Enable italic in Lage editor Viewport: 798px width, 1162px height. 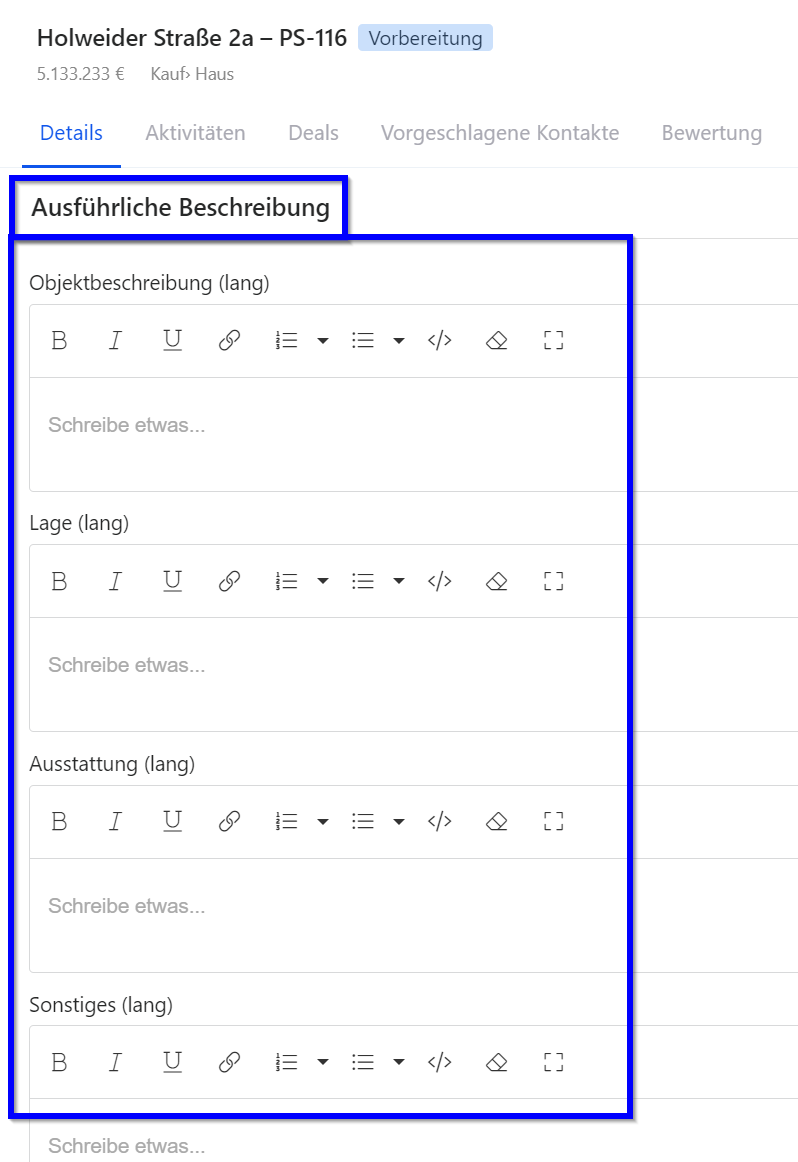(115, 581)
